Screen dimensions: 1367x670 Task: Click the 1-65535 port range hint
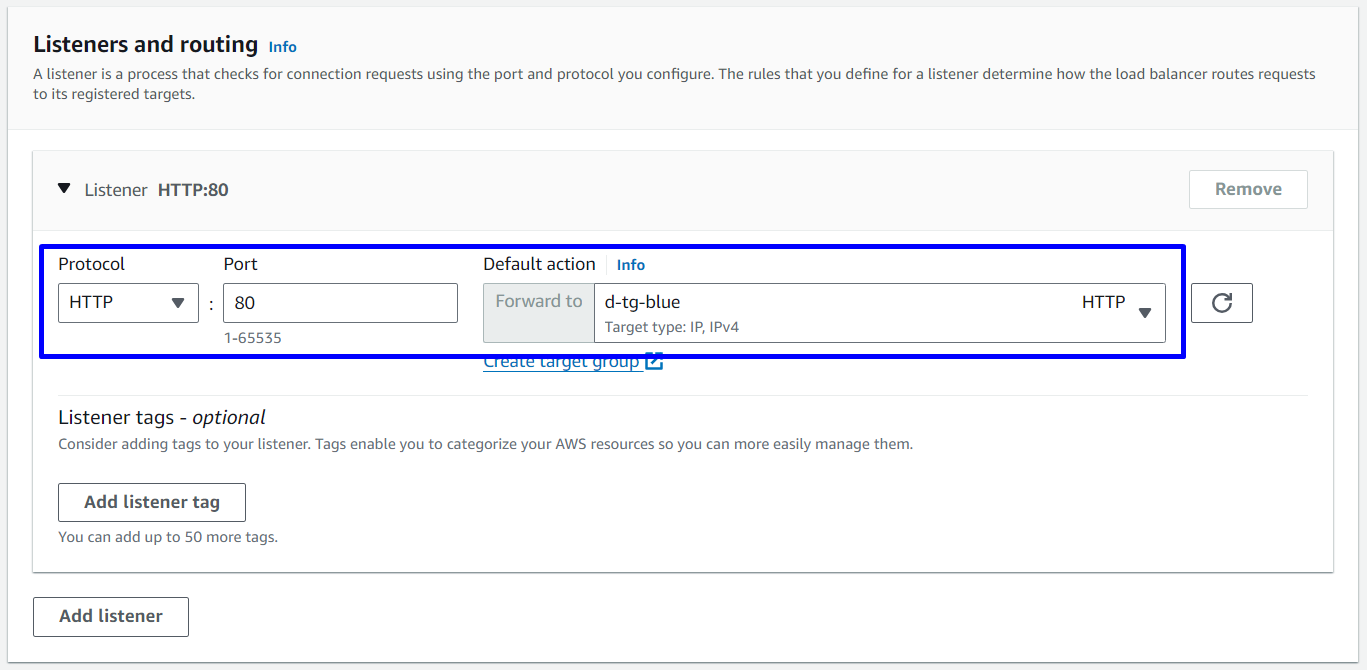(x=253, y=338)
